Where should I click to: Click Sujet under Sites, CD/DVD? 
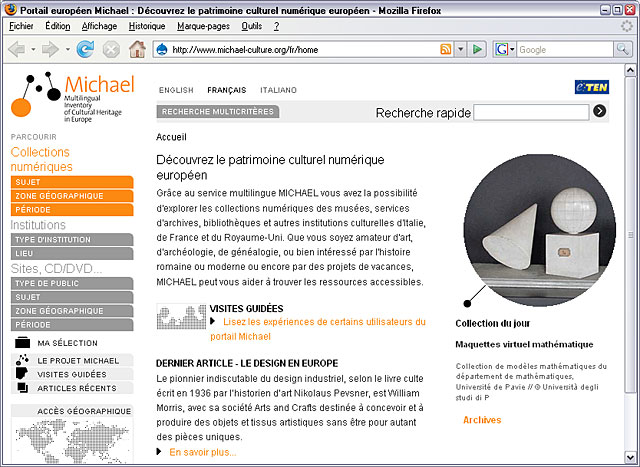pyautogui.click(x=72, y=297)
